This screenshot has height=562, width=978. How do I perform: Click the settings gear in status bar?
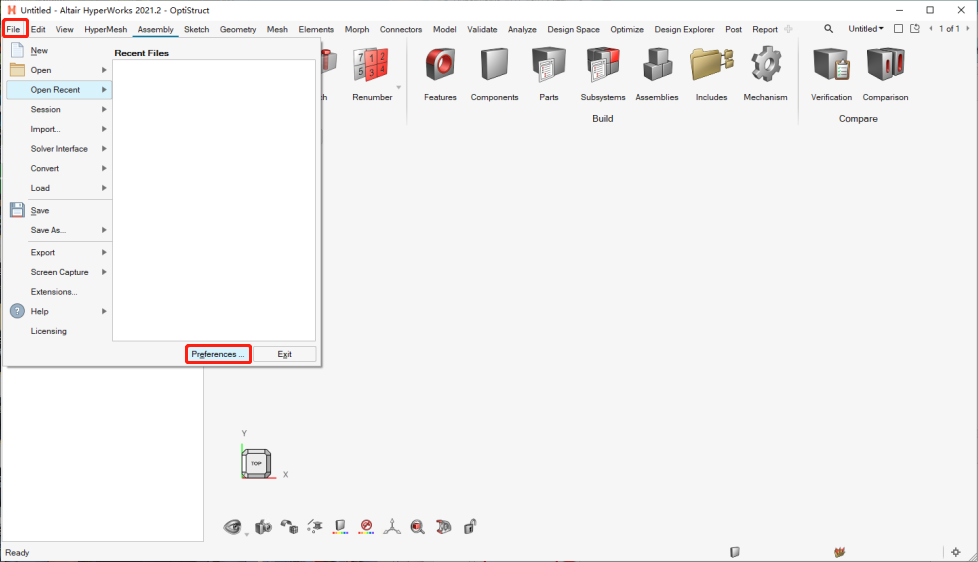tap(956, 552)
